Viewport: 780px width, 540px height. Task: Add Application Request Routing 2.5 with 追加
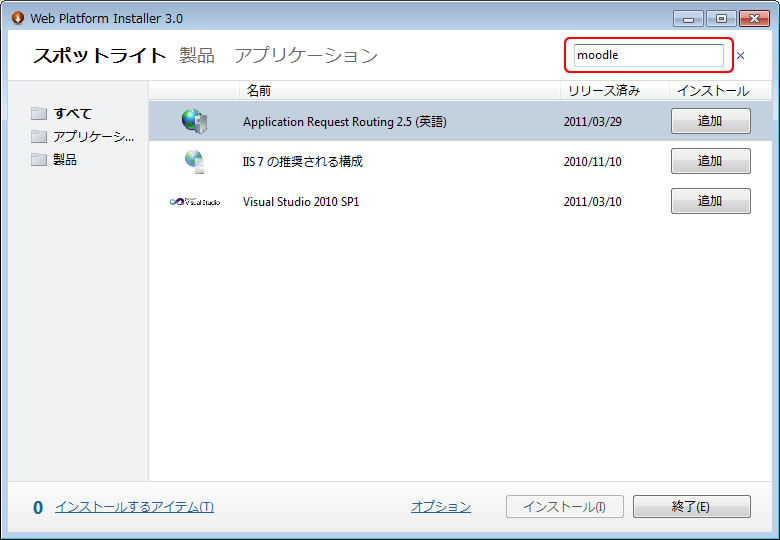(x=710, y=121)
